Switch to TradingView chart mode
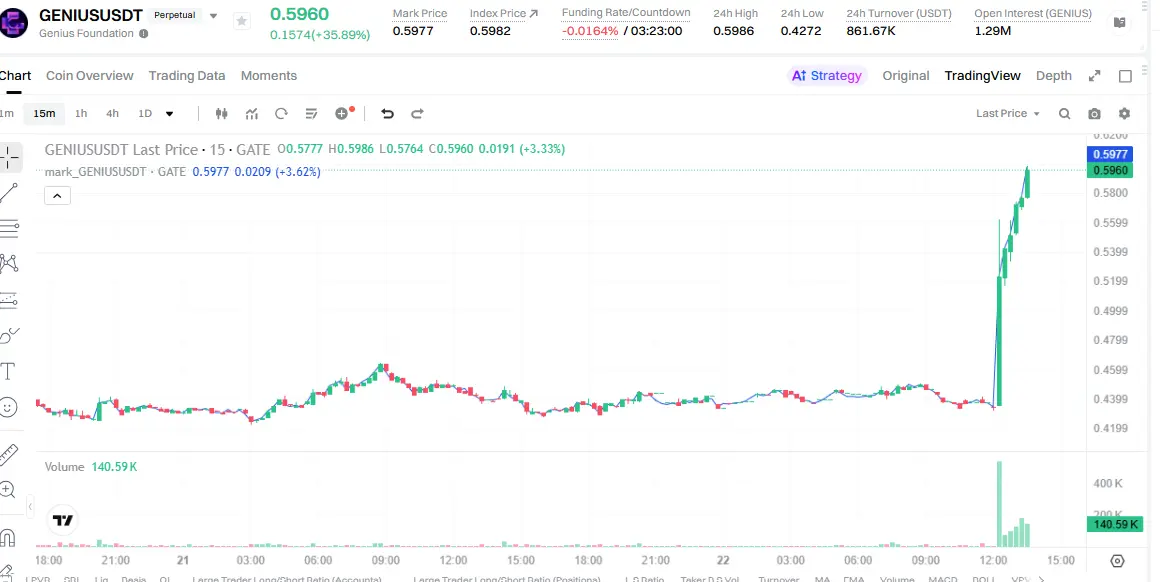The image size is (1160, 582). (982, 75)
